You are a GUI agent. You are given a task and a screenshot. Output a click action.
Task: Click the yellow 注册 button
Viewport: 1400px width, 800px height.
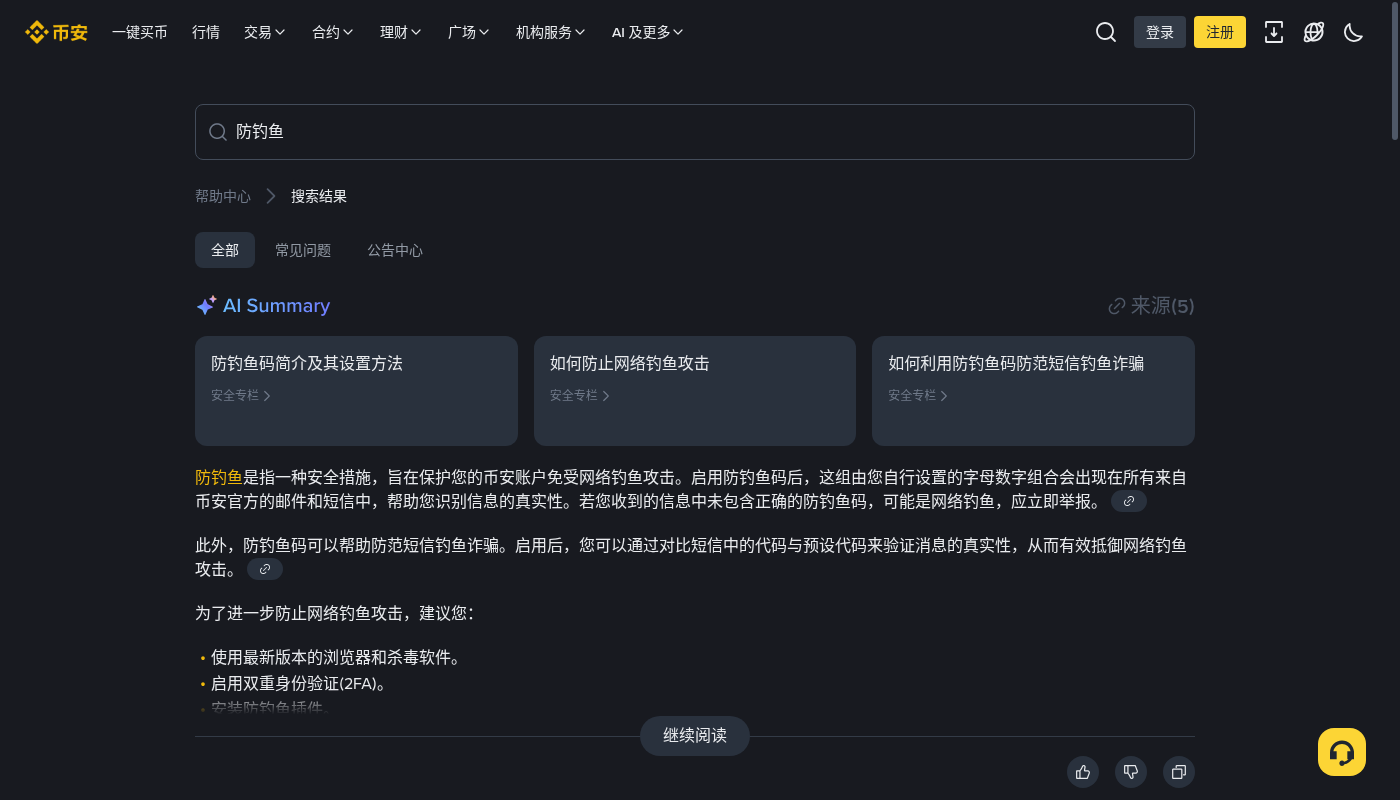coord(1220,32)
